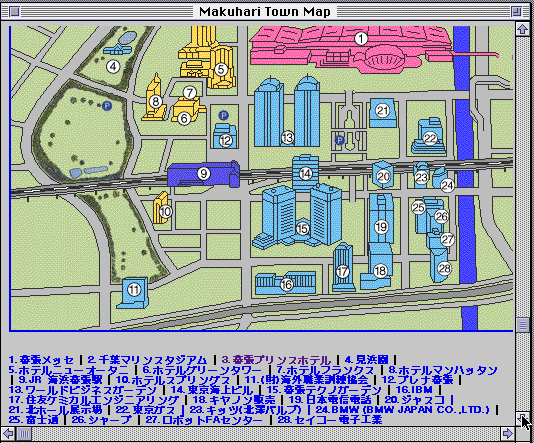Select map marker 11 on the blue building
Viewport: 534px width, 443px height.
134,290
